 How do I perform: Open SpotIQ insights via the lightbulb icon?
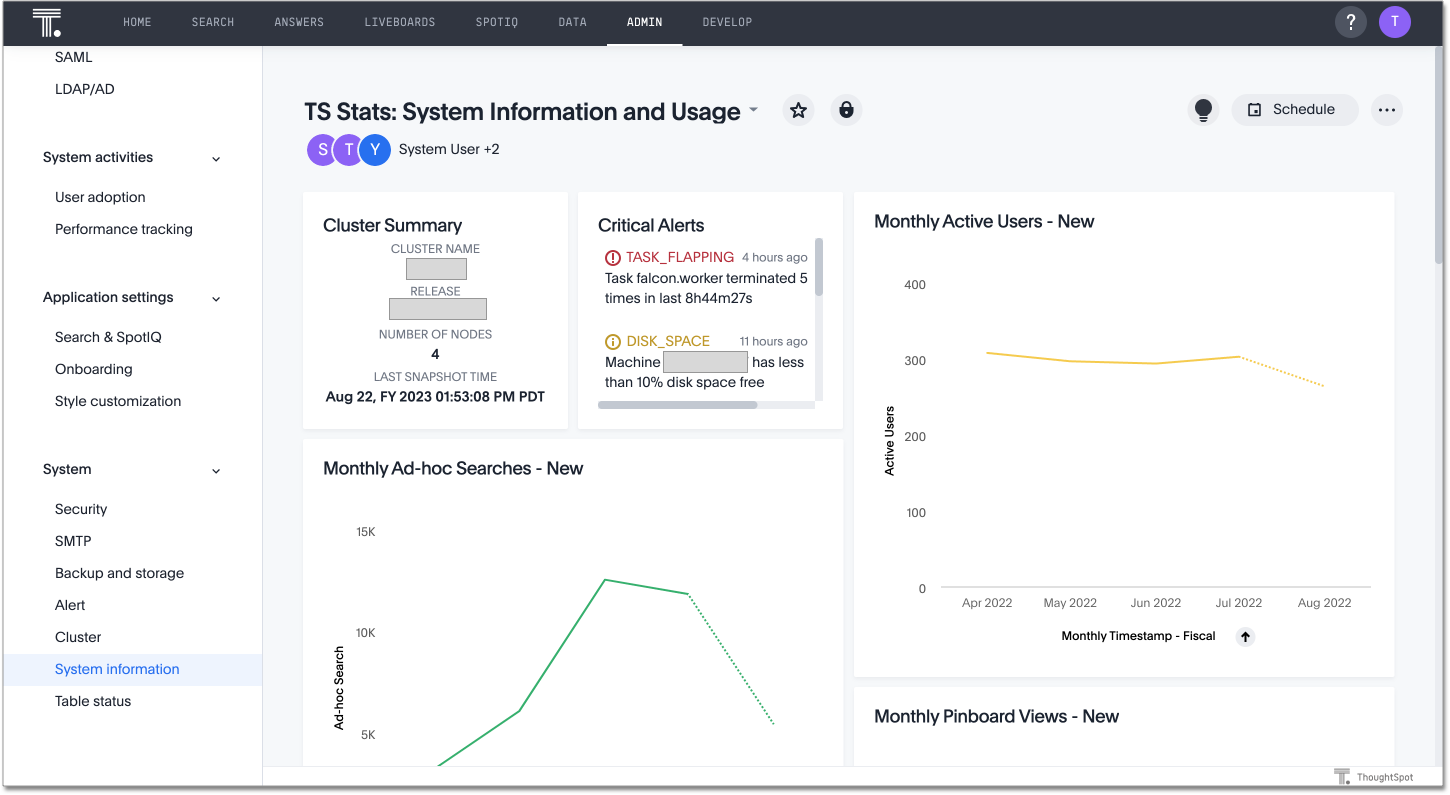point(1203,110)
